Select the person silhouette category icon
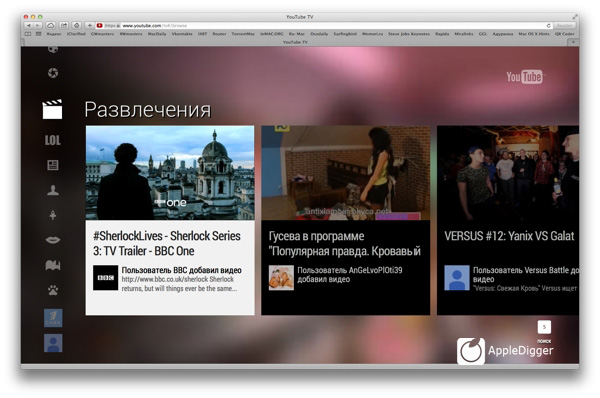600x398 pixels. (53, 190)
